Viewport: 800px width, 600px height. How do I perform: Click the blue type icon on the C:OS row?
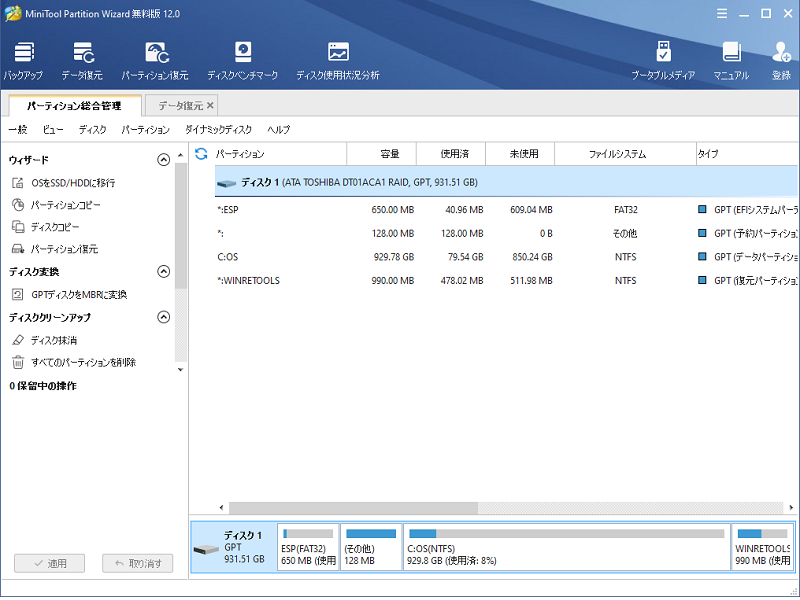point(703,257)
